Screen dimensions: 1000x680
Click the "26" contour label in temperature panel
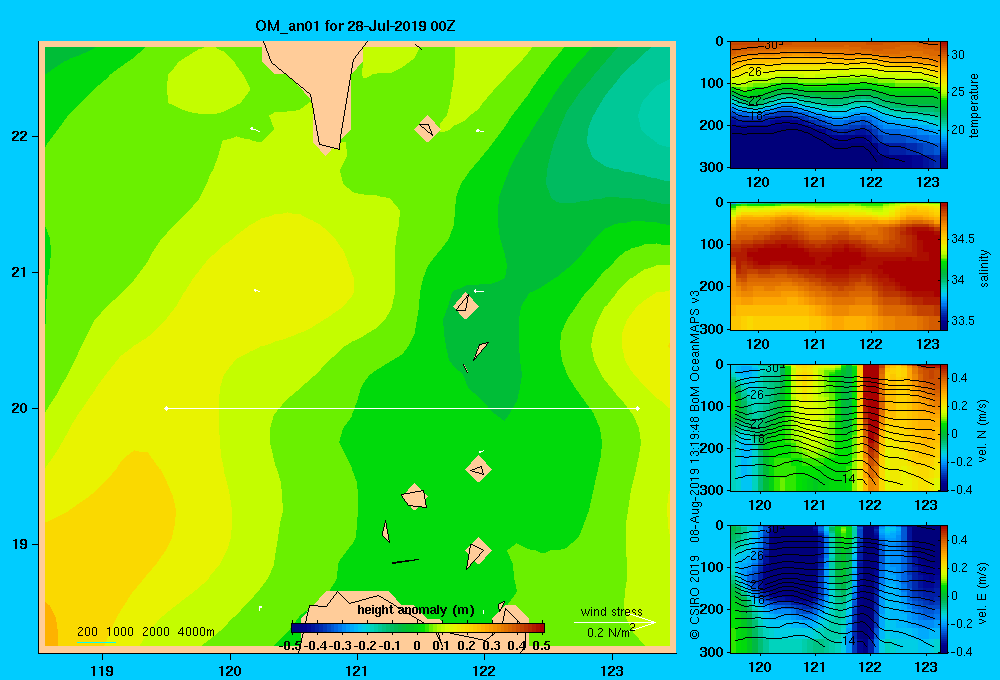pos(755,71)
